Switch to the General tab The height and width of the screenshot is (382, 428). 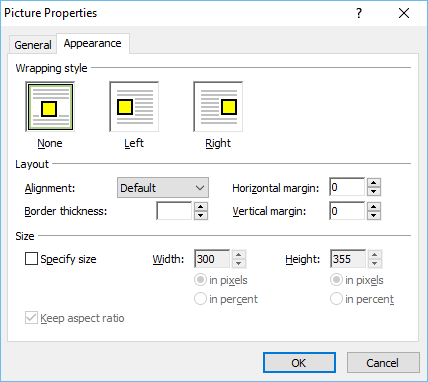(x=33, y=45)
